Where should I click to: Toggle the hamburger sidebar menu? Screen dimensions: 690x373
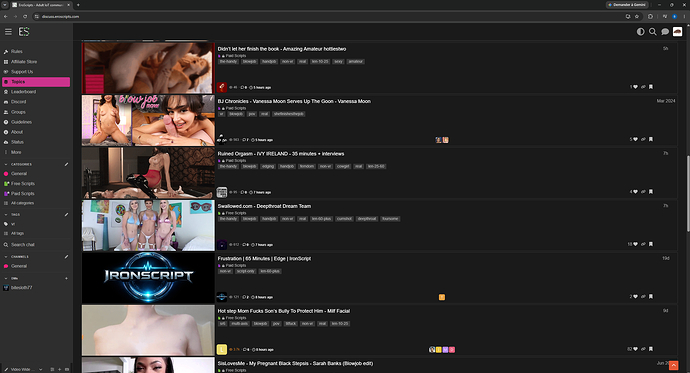pos(8,32)
